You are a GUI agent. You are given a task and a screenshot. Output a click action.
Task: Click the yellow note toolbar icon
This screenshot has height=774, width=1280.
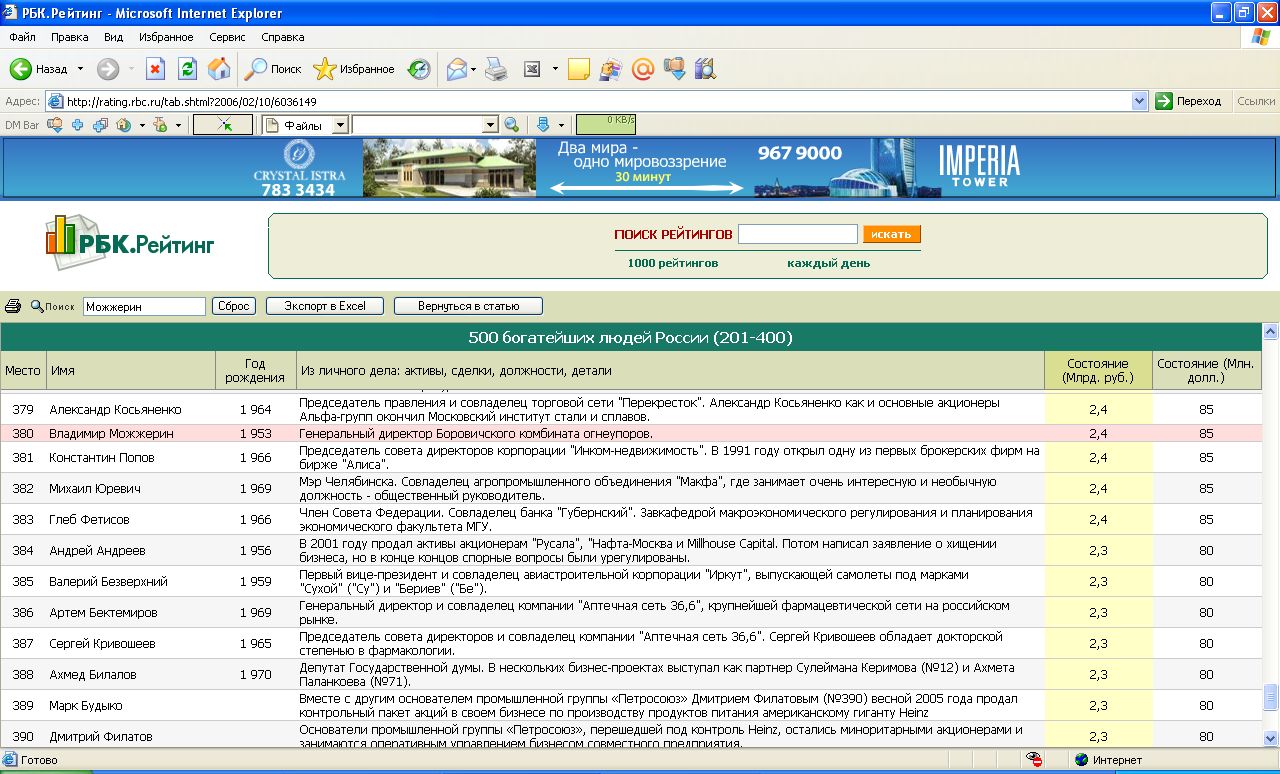click(x=578, y=69)
